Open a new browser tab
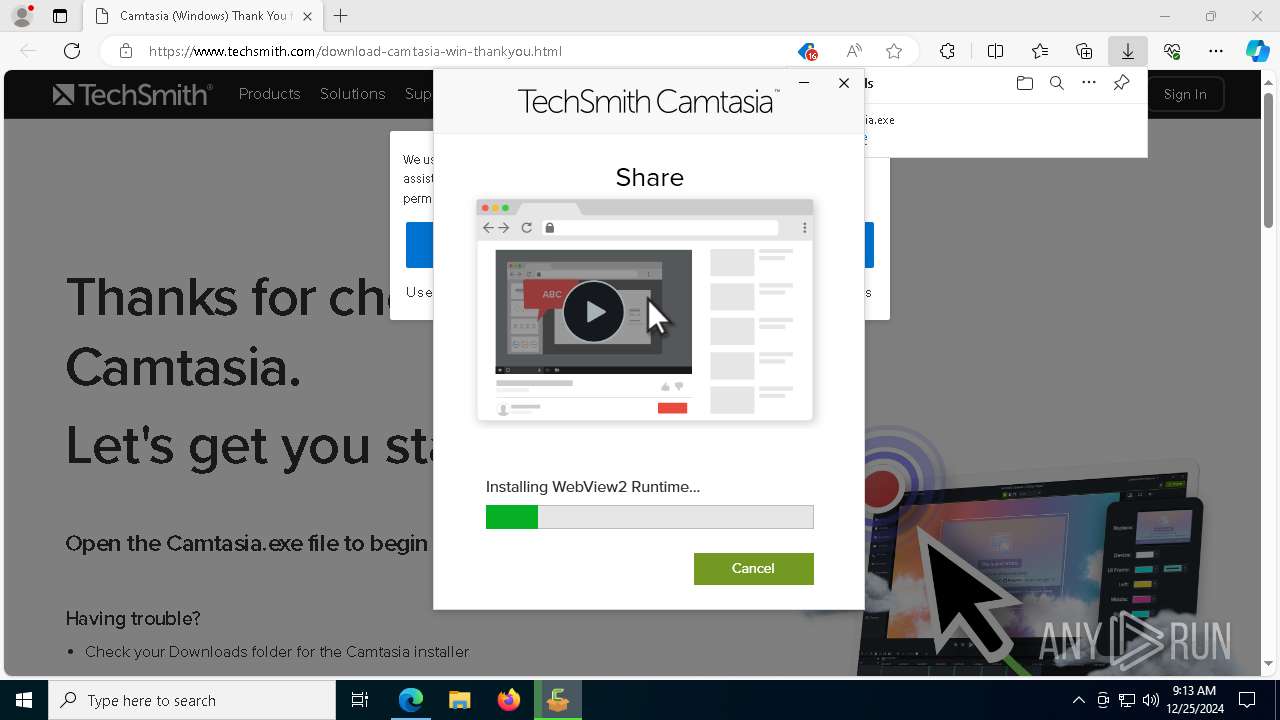The width and height of the screenshot is (1280, 720). point(341,16)
